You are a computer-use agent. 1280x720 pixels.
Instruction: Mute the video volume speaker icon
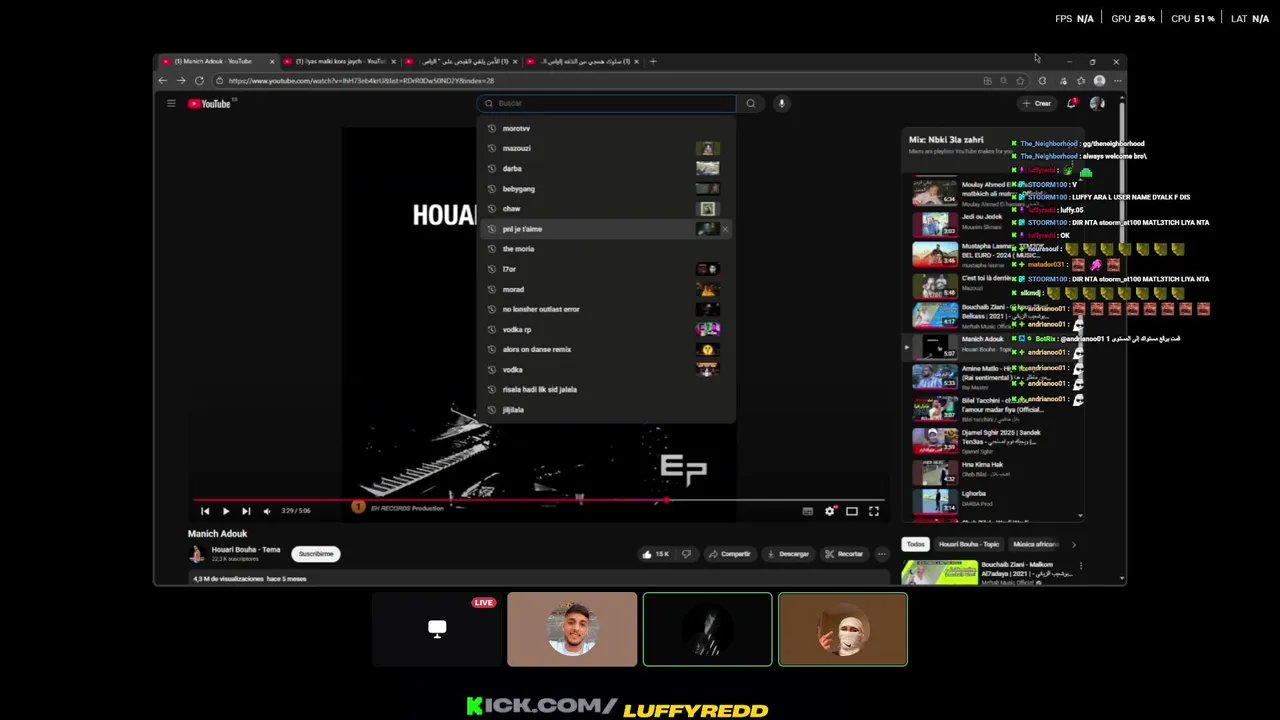click(267, 511)
